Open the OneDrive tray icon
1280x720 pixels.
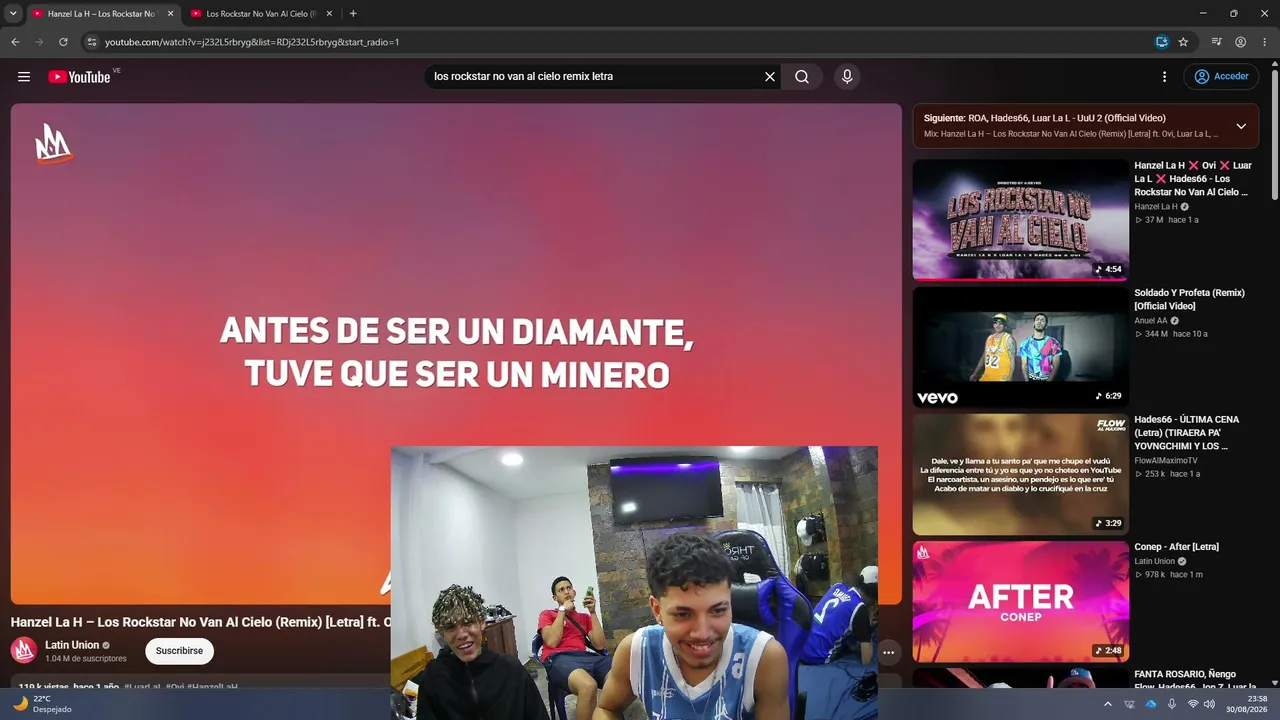point(1150,704)
